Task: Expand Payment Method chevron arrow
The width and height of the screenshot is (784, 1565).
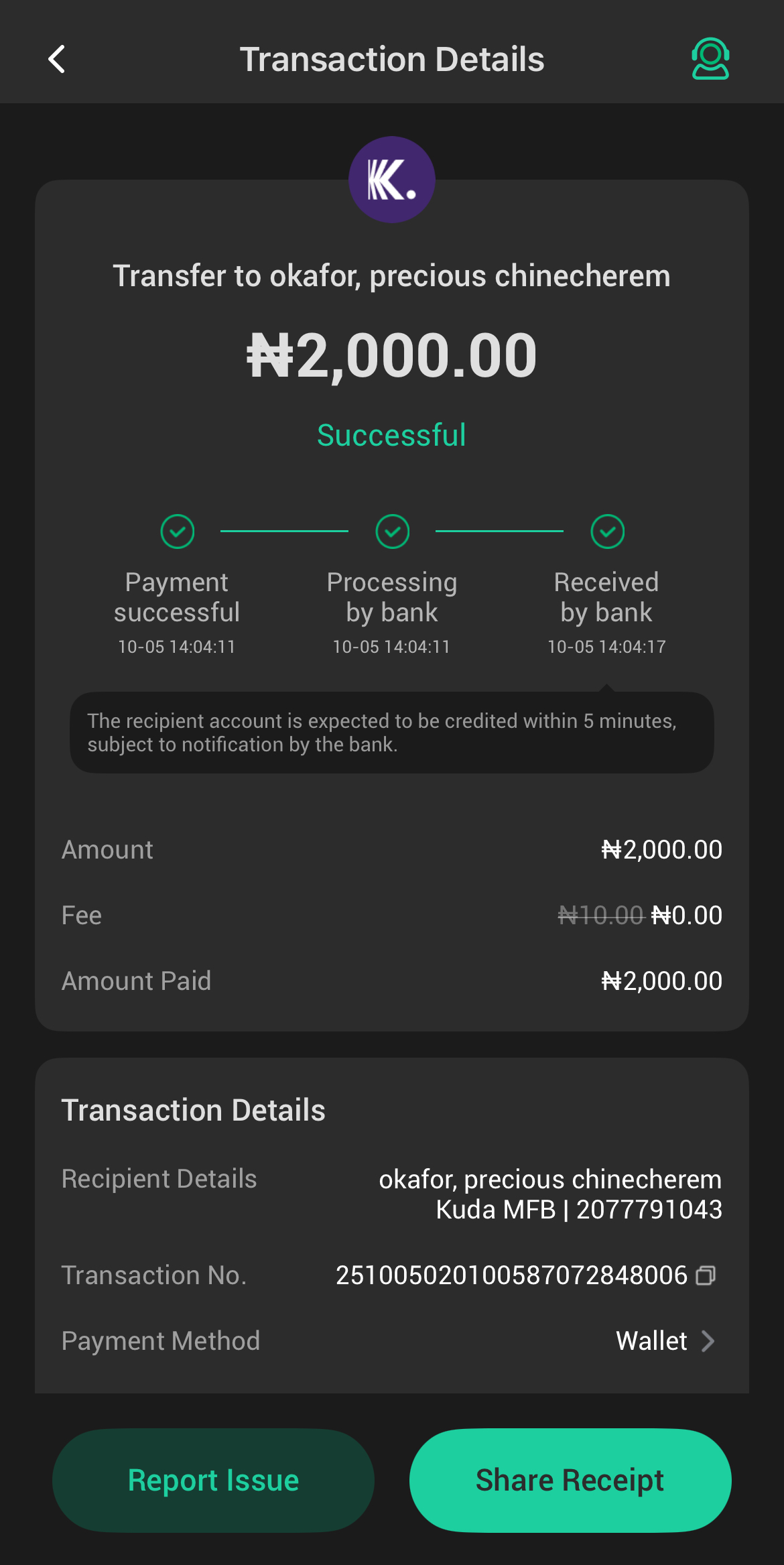Action: 708,1341
